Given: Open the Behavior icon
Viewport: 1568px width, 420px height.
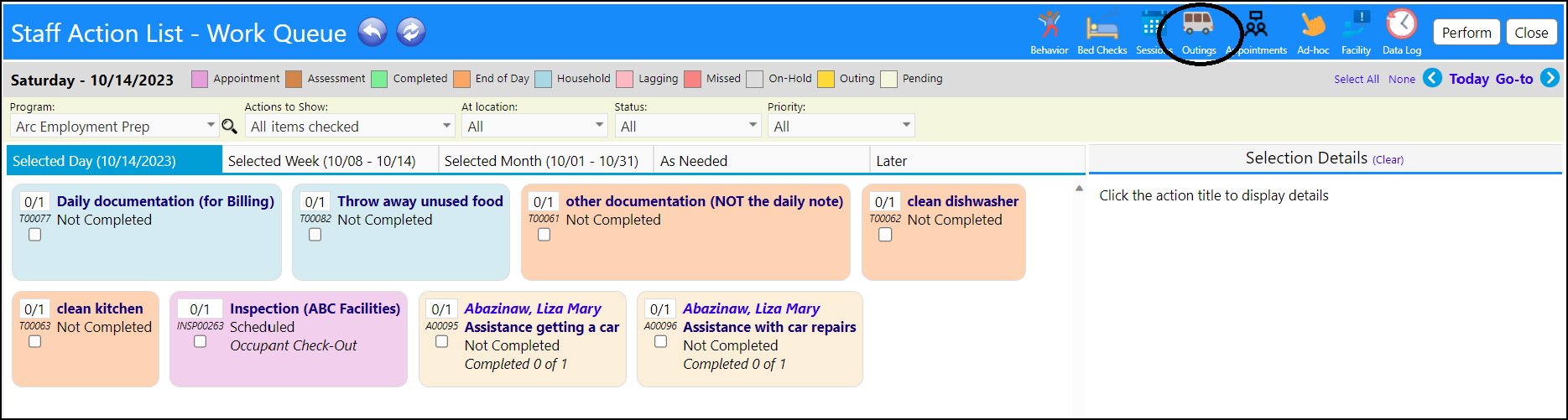Looking at the screenshot, I should coord(1049,33).
